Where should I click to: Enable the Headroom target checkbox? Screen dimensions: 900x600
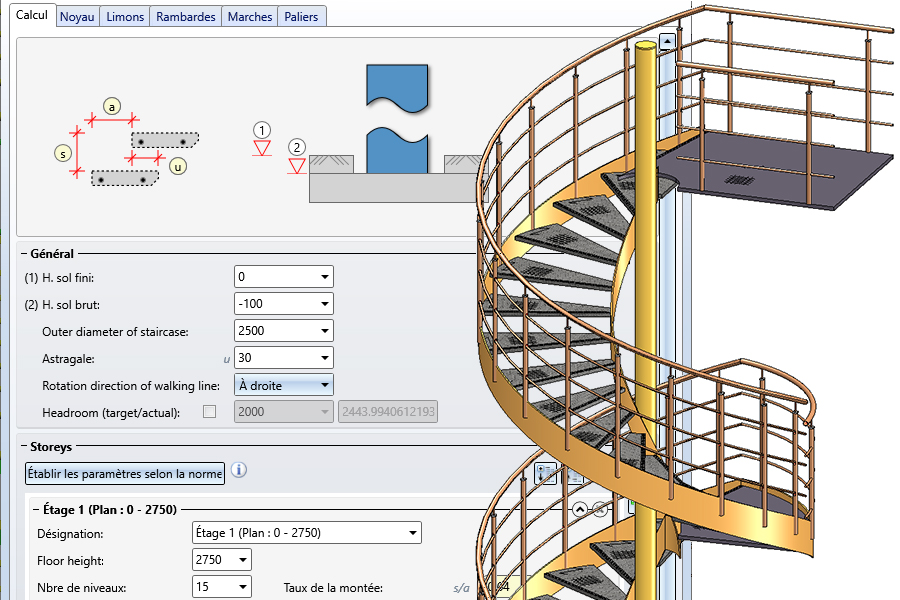209,412
